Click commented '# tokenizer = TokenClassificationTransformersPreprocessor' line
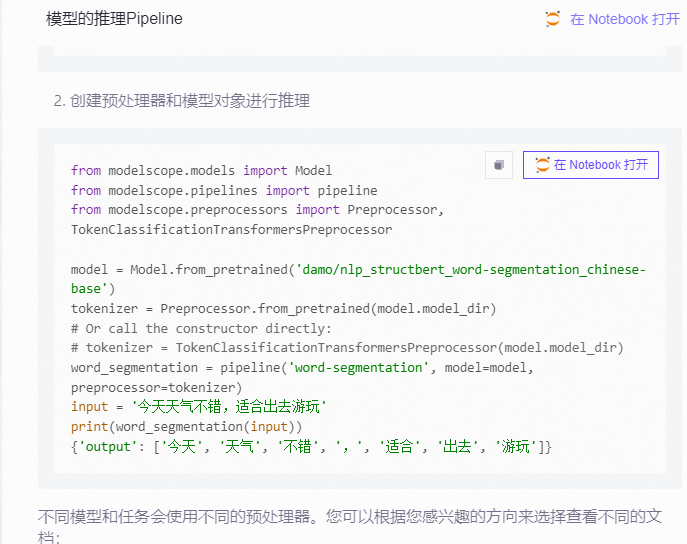The height and width of the screenshot is (544, 687). [x=347, y=348]
